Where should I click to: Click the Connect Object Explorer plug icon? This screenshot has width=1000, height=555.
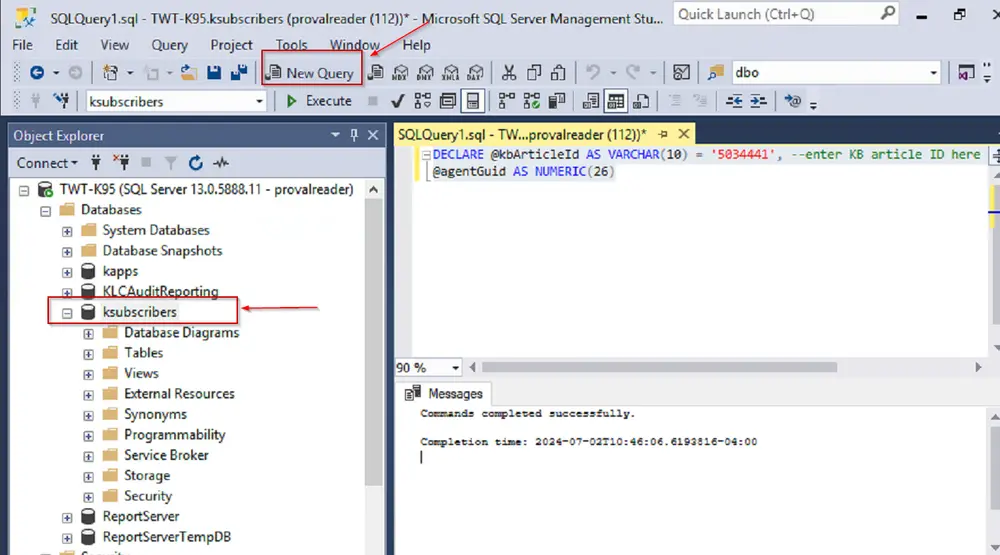[x=96, y=163]
